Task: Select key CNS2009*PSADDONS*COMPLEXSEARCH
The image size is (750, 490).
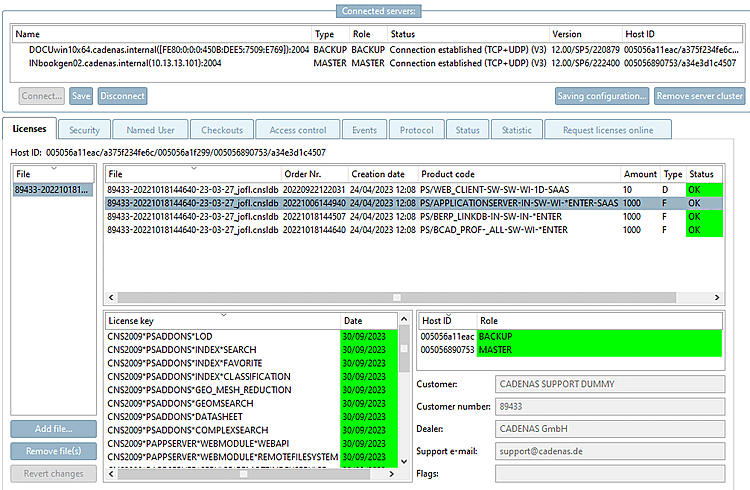Action: 251,430
